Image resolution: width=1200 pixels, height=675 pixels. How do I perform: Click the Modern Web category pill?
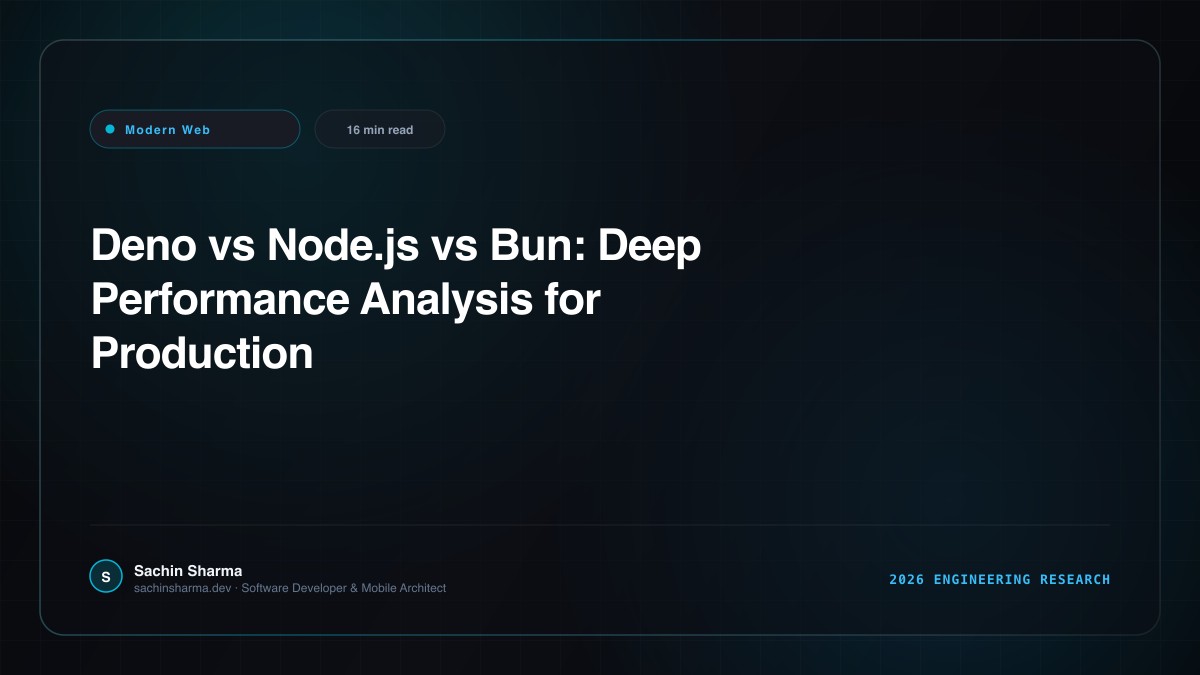195,129
